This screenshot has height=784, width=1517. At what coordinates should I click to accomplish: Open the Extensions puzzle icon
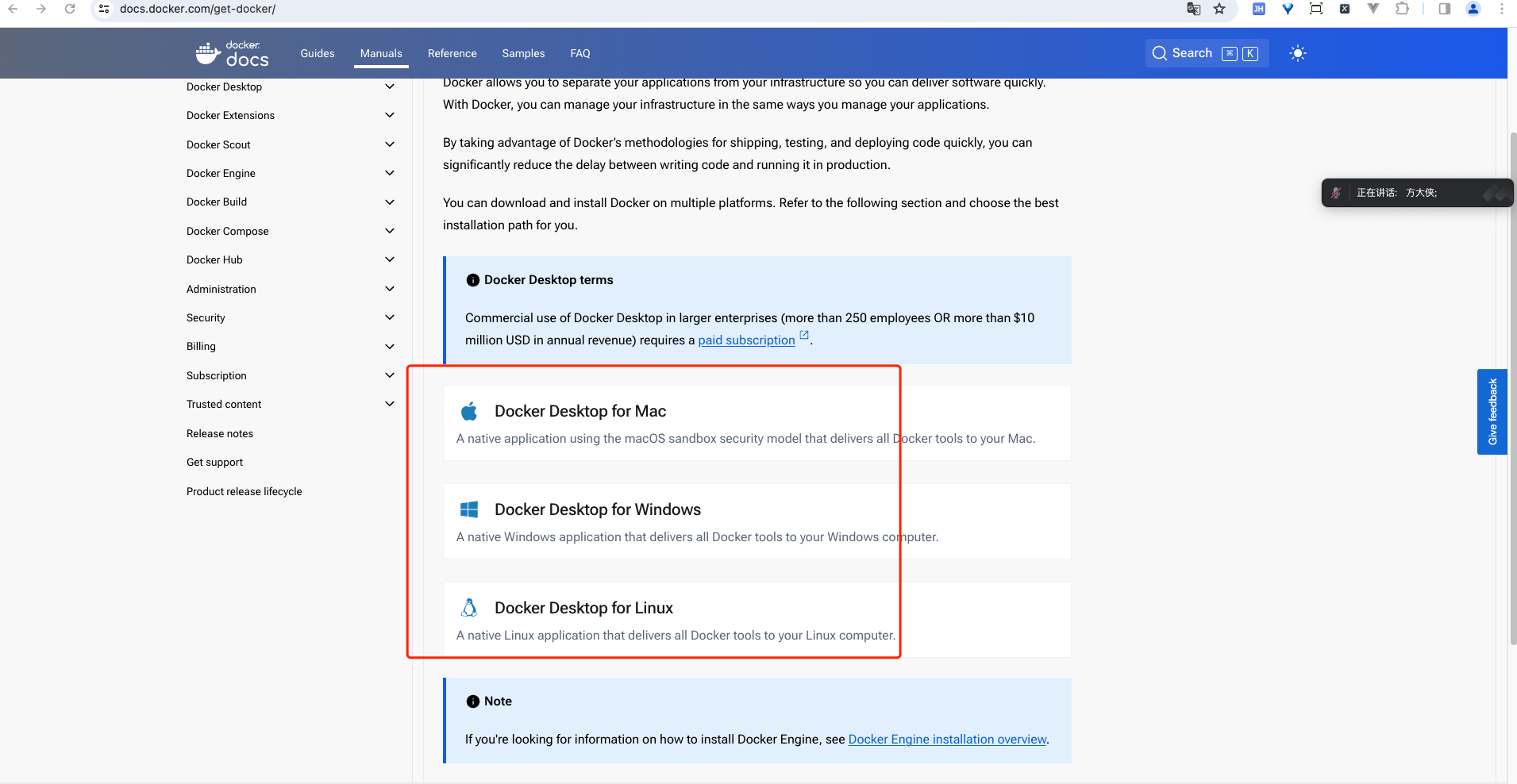(1402, 9)
